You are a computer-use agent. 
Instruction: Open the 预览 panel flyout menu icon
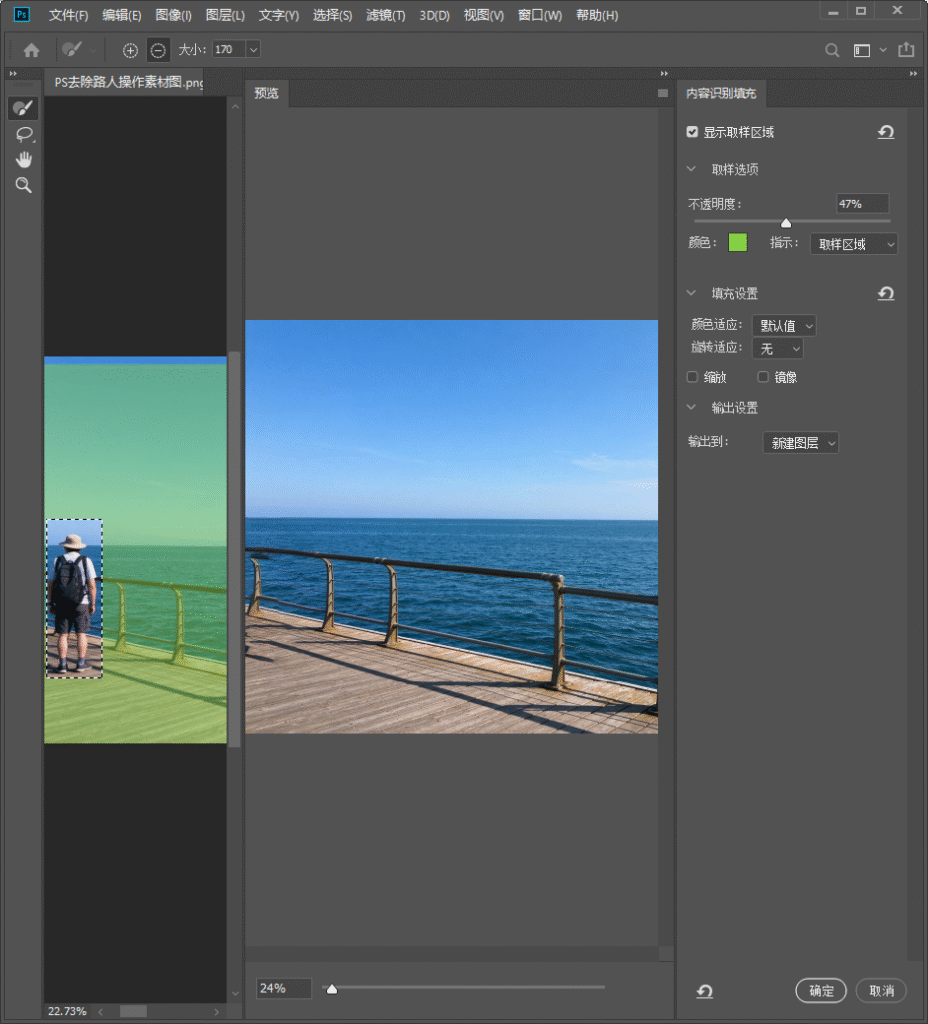[x=663, y=93]
